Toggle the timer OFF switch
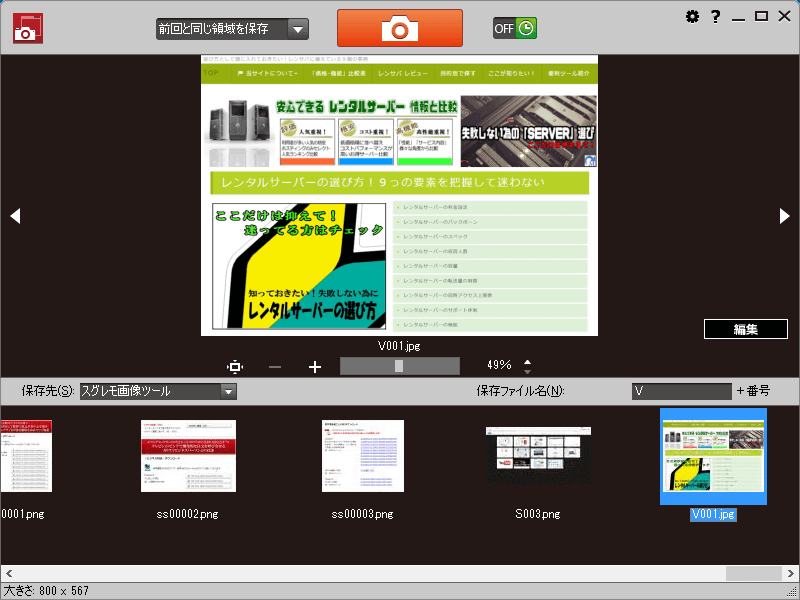Image resolution: width=800 pixels, height=600 pixels. pyautogui.click(x=514, y=28)
